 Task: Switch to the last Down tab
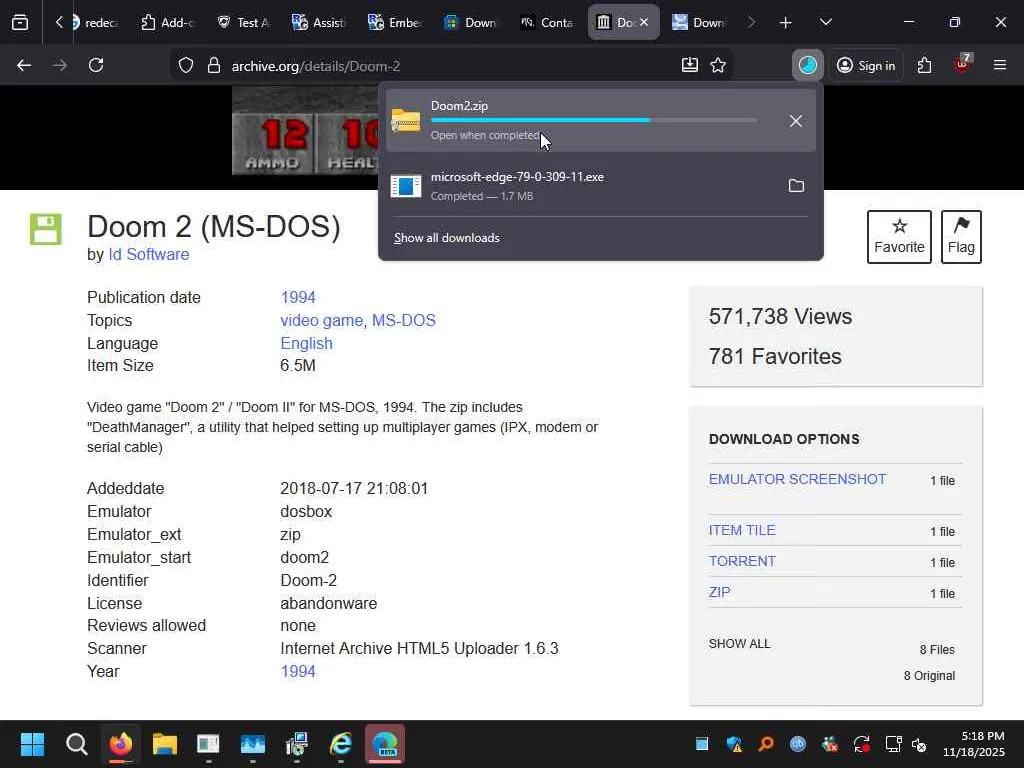[699, 22]
